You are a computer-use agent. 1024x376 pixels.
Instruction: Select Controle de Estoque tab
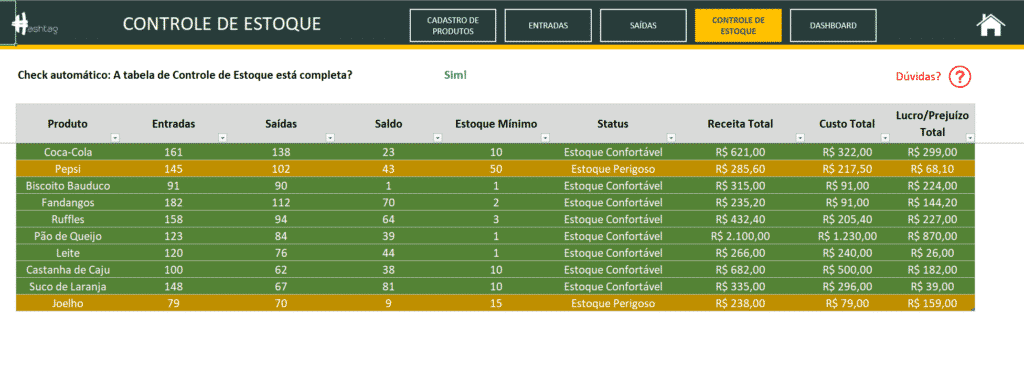tap(738, 26)
